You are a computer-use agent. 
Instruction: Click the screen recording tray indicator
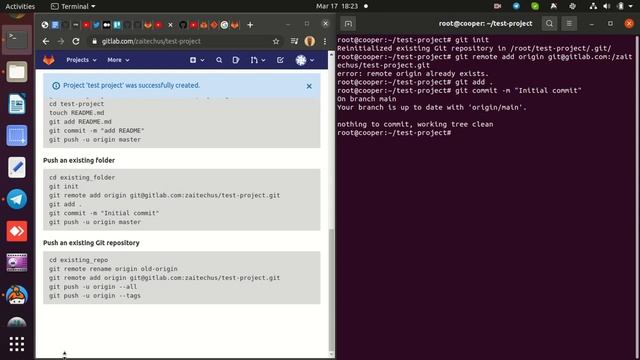pos(497,6)
